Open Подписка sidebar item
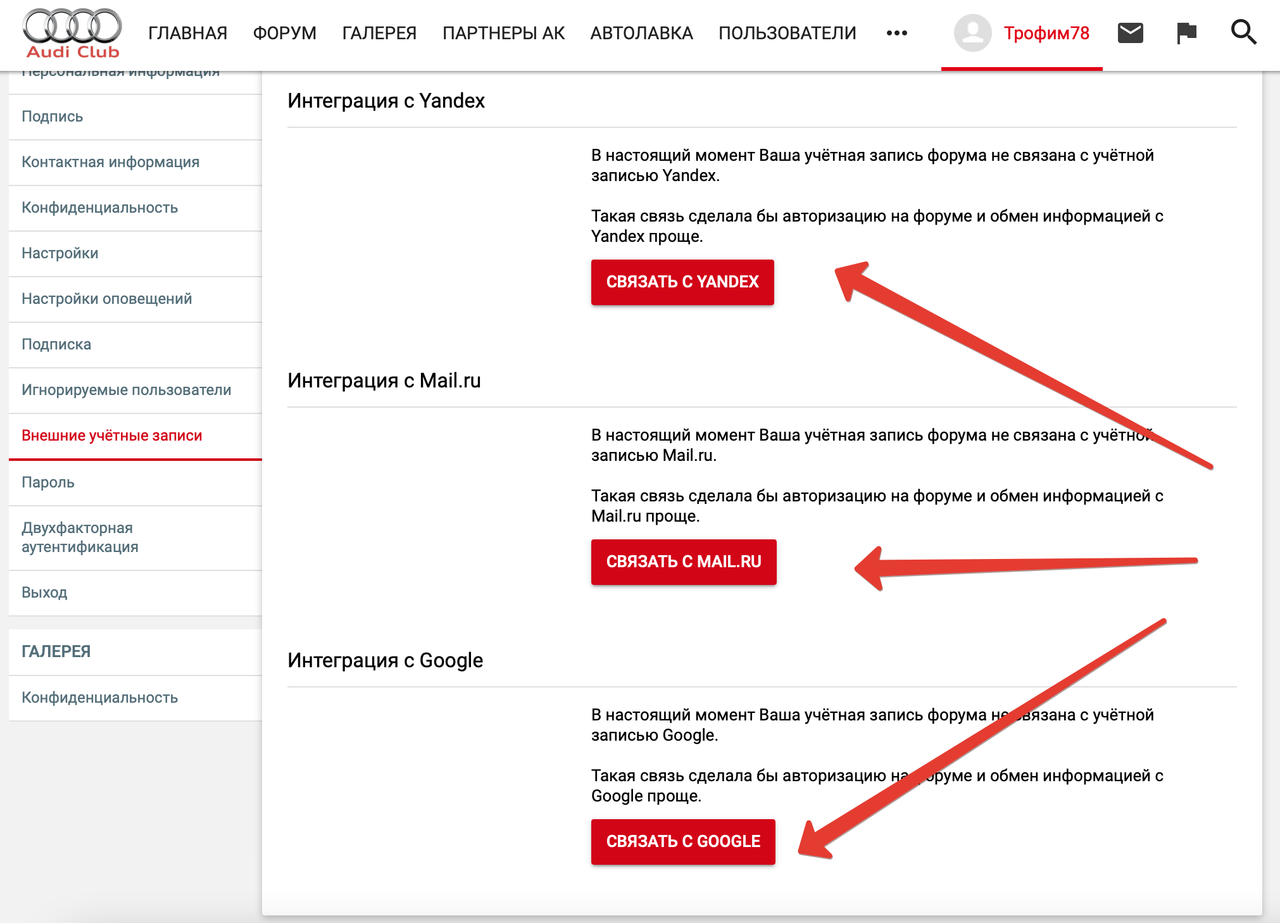The width and height of the screenshot is (1280, 923). pyautogui.click(x=135, y=344)
